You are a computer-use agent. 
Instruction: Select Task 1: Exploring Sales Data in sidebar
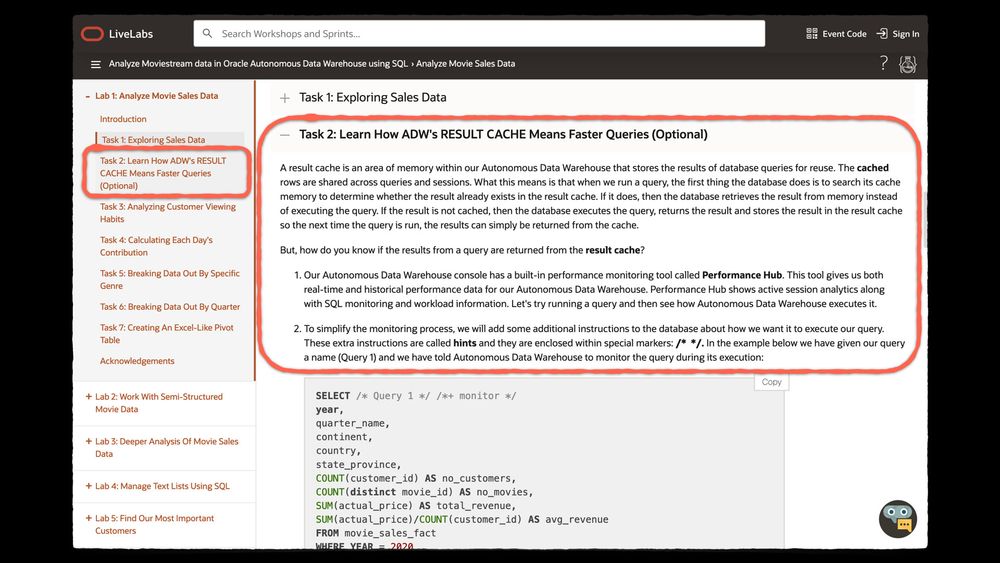154,140
